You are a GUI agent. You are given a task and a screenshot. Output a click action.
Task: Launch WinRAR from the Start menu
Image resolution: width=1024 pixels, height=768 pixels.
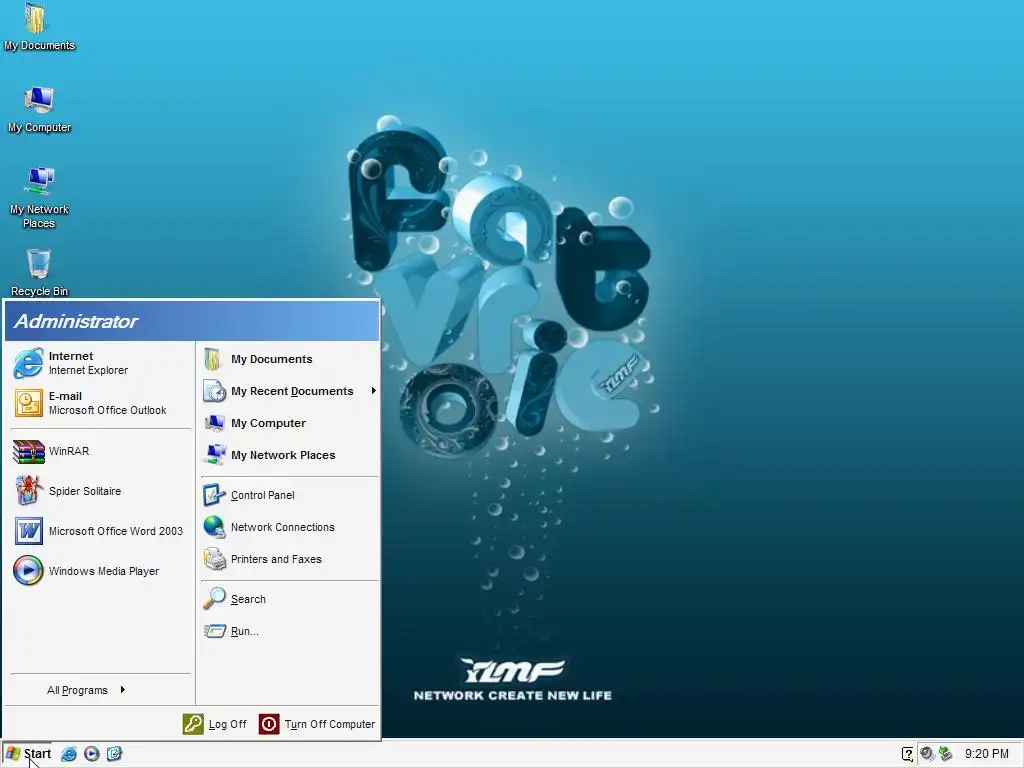pos(101,451)
